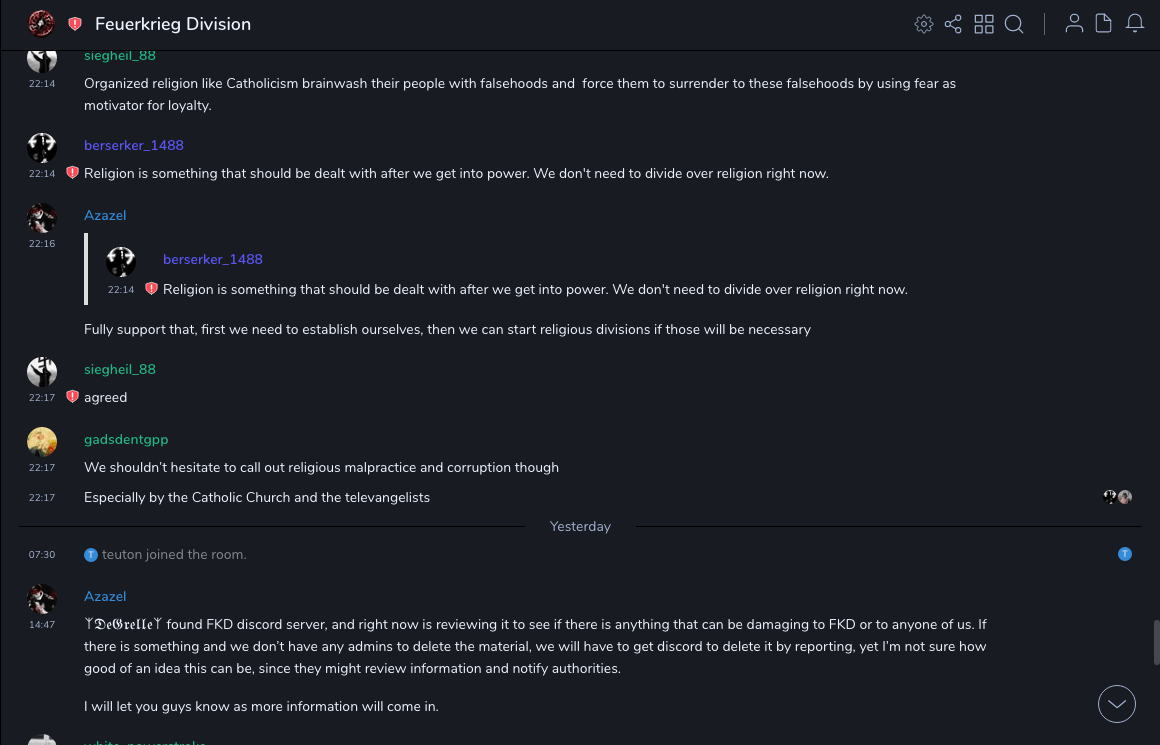Click the vertical scrollbar thumb on the right
Viewport: 1160px width, 745px height.
coord(1156,642)
